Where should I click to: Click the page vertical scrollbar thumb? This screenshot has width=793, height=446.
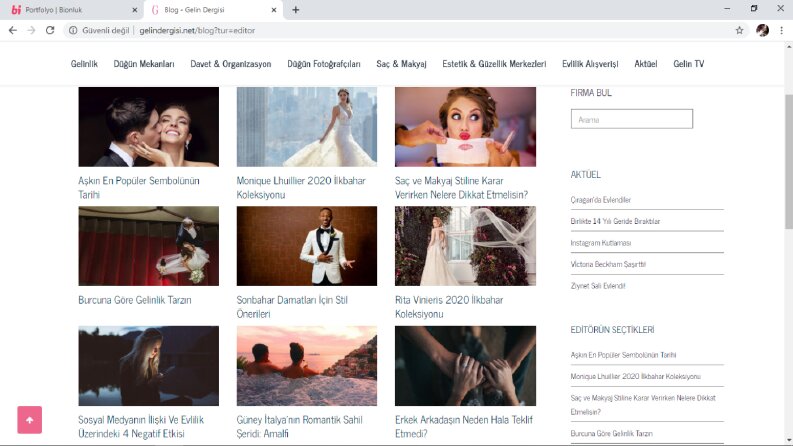(x=789, y=162)
